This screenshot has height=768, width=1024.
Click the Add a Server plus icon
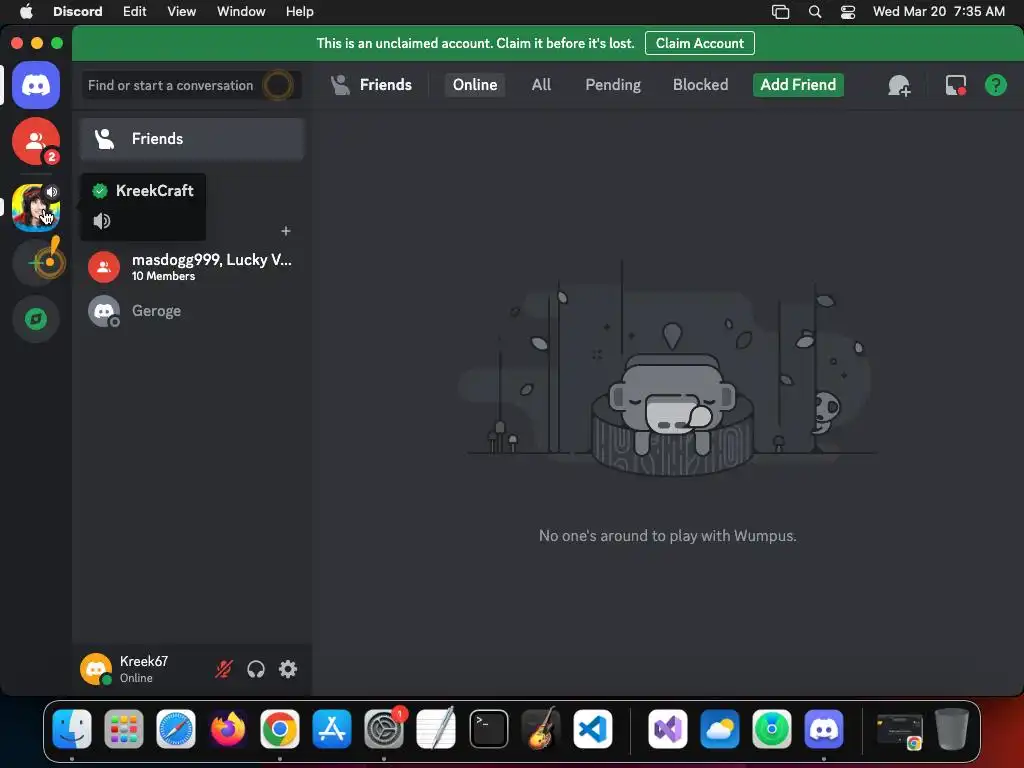(x=36, y=263)
